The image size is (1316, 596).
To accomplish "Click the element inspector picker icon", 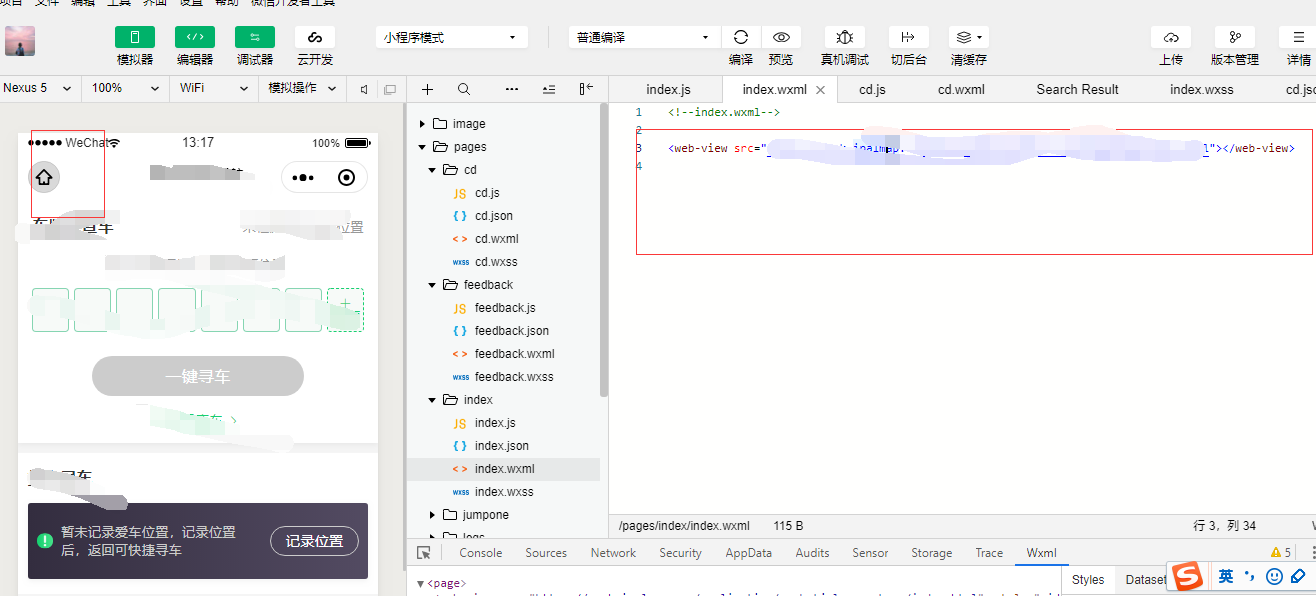I will [x=424, y=553].
